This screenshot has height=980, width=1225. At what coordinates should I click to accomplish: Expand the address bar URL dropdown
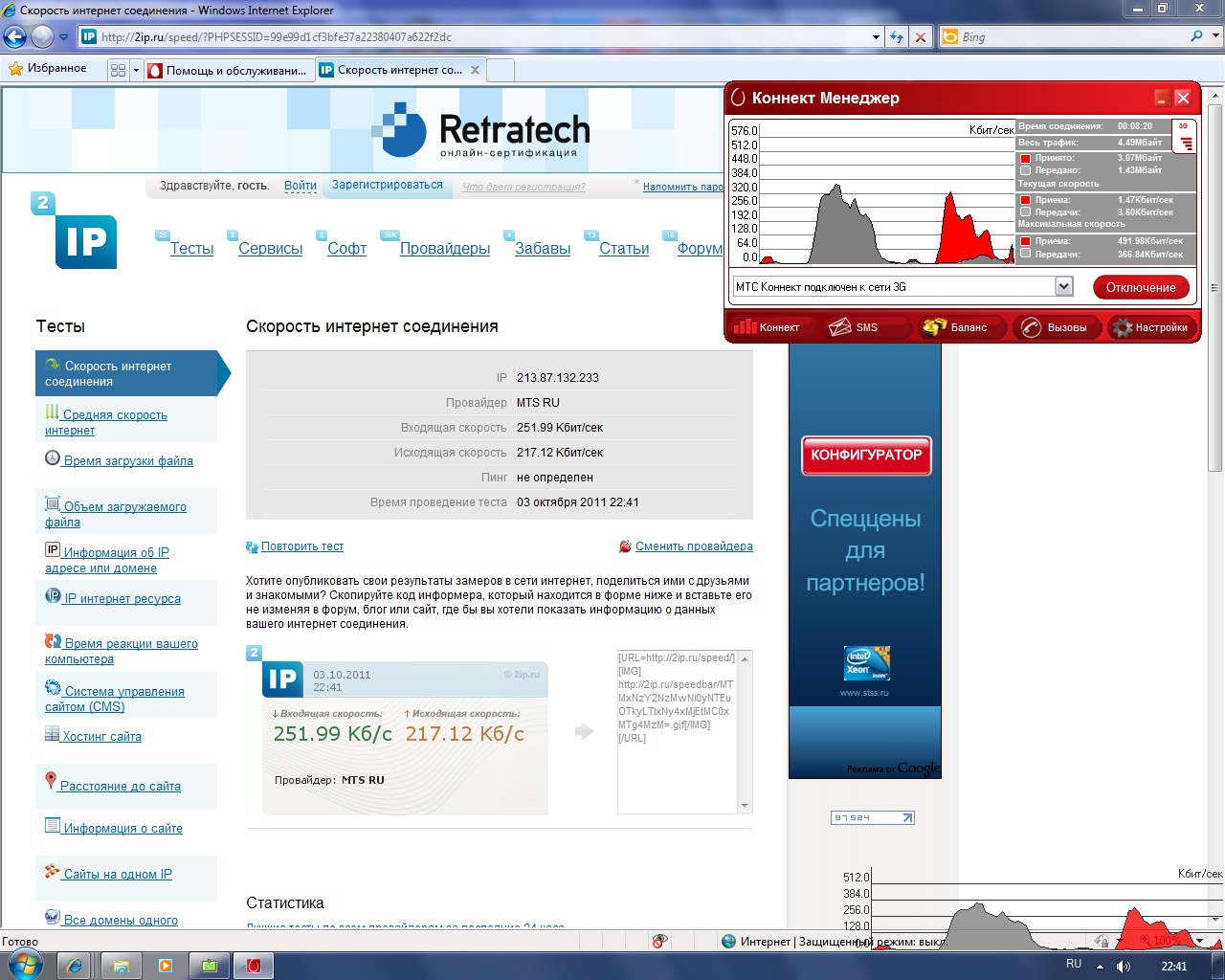click(876, 37)
